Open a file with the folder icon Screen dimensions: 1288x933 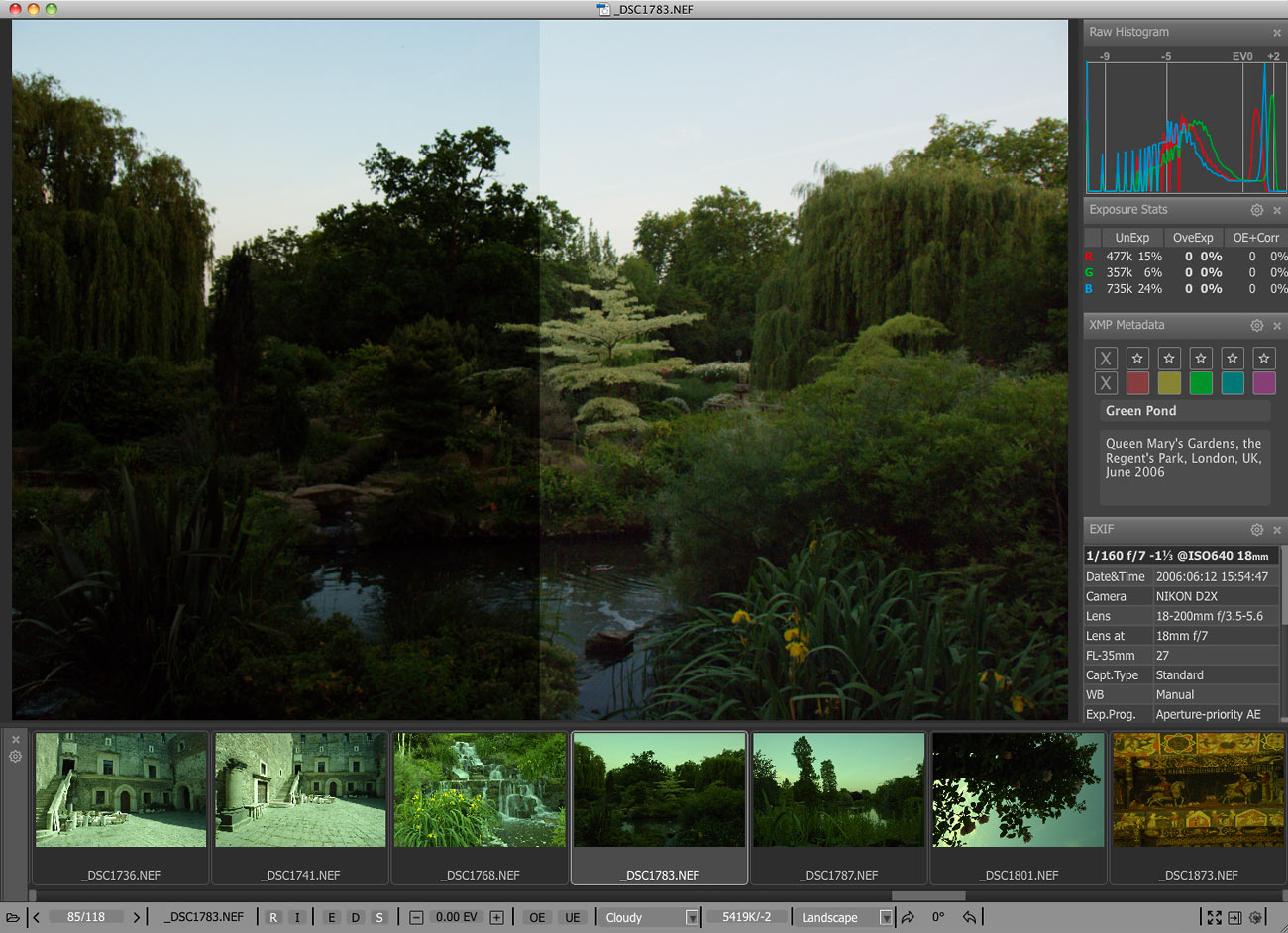13,917
